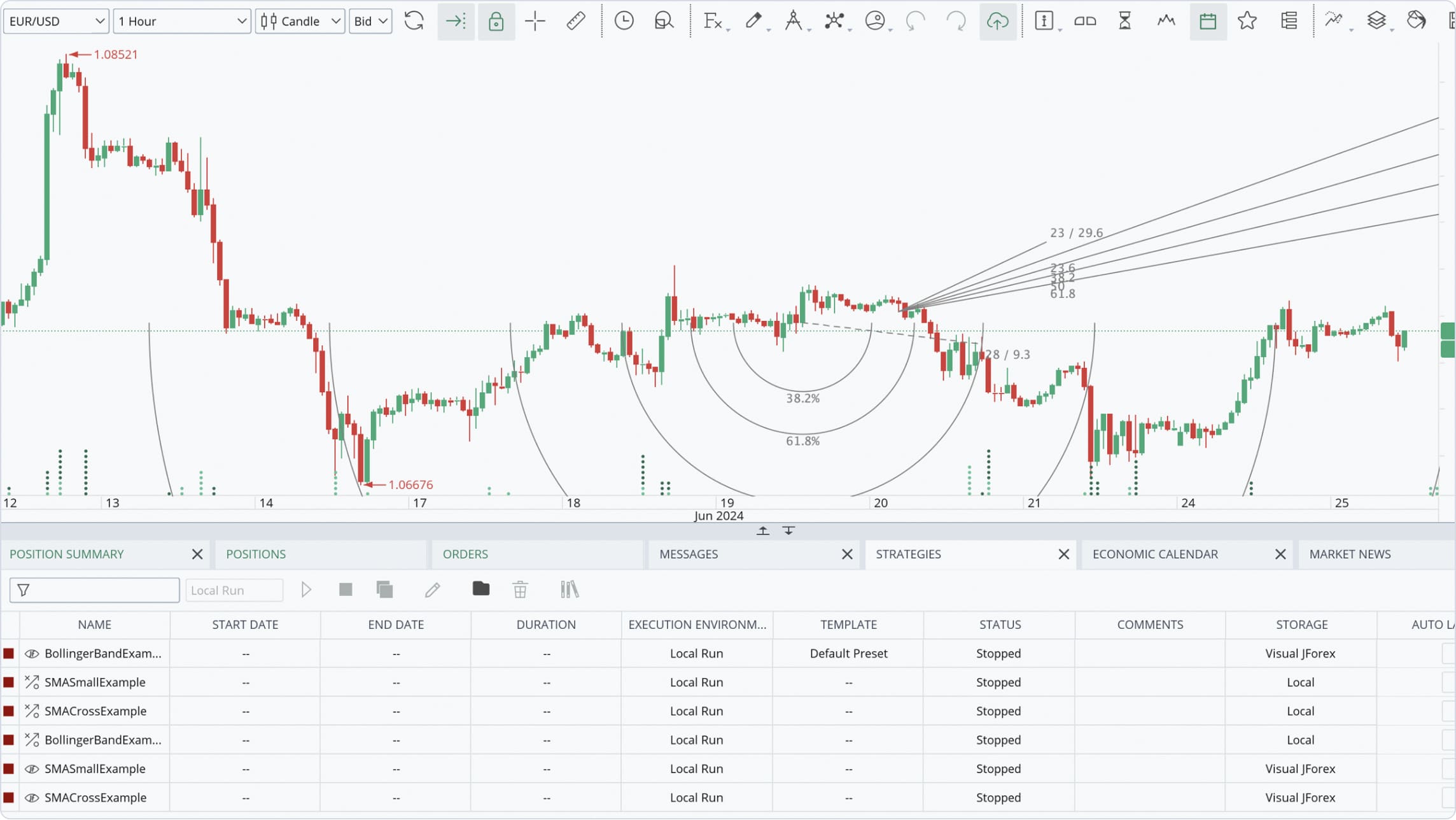Screen dimensions: 1456x820
Task: Click the run strategy play button
Action: point(306,590)
